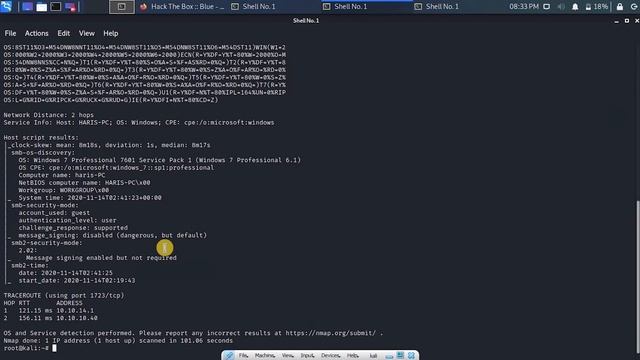Click the 'challenge_response: supported' line
640x360 pixels.
[73, 228]
